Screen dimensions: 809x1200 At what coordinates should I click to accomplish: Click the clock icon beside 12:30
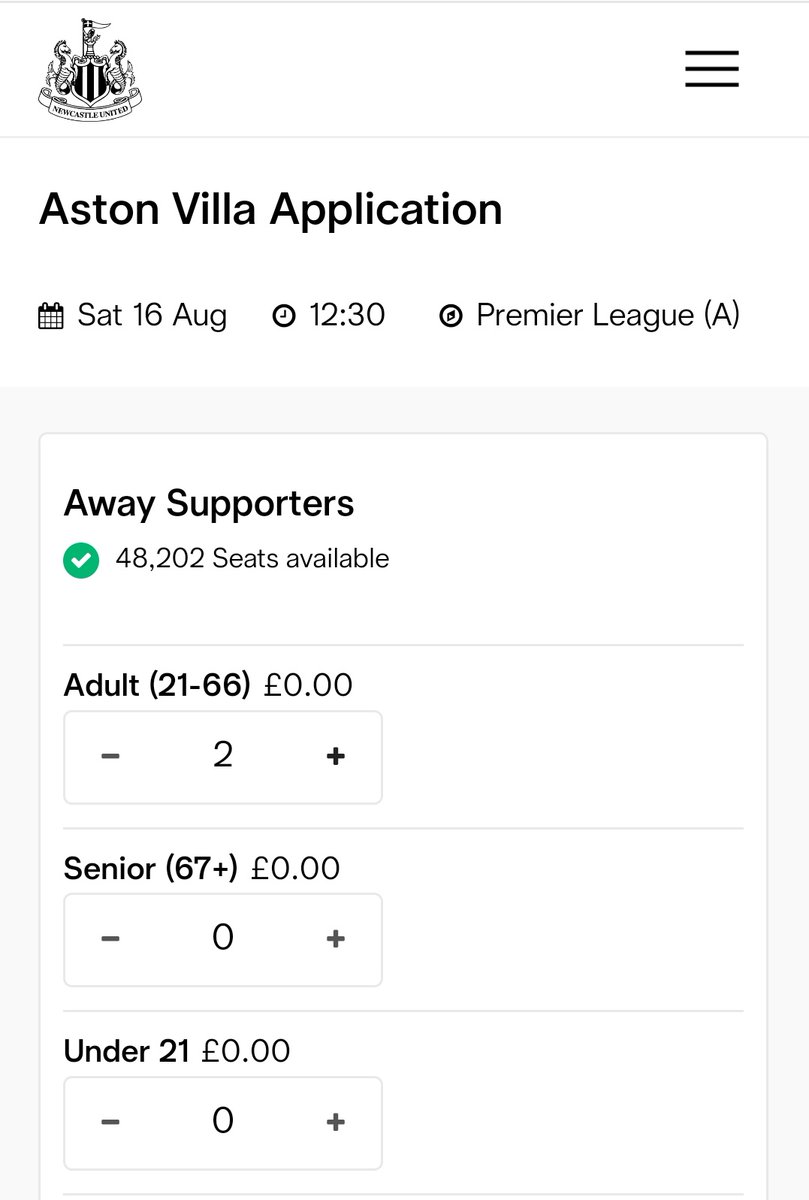284,317
